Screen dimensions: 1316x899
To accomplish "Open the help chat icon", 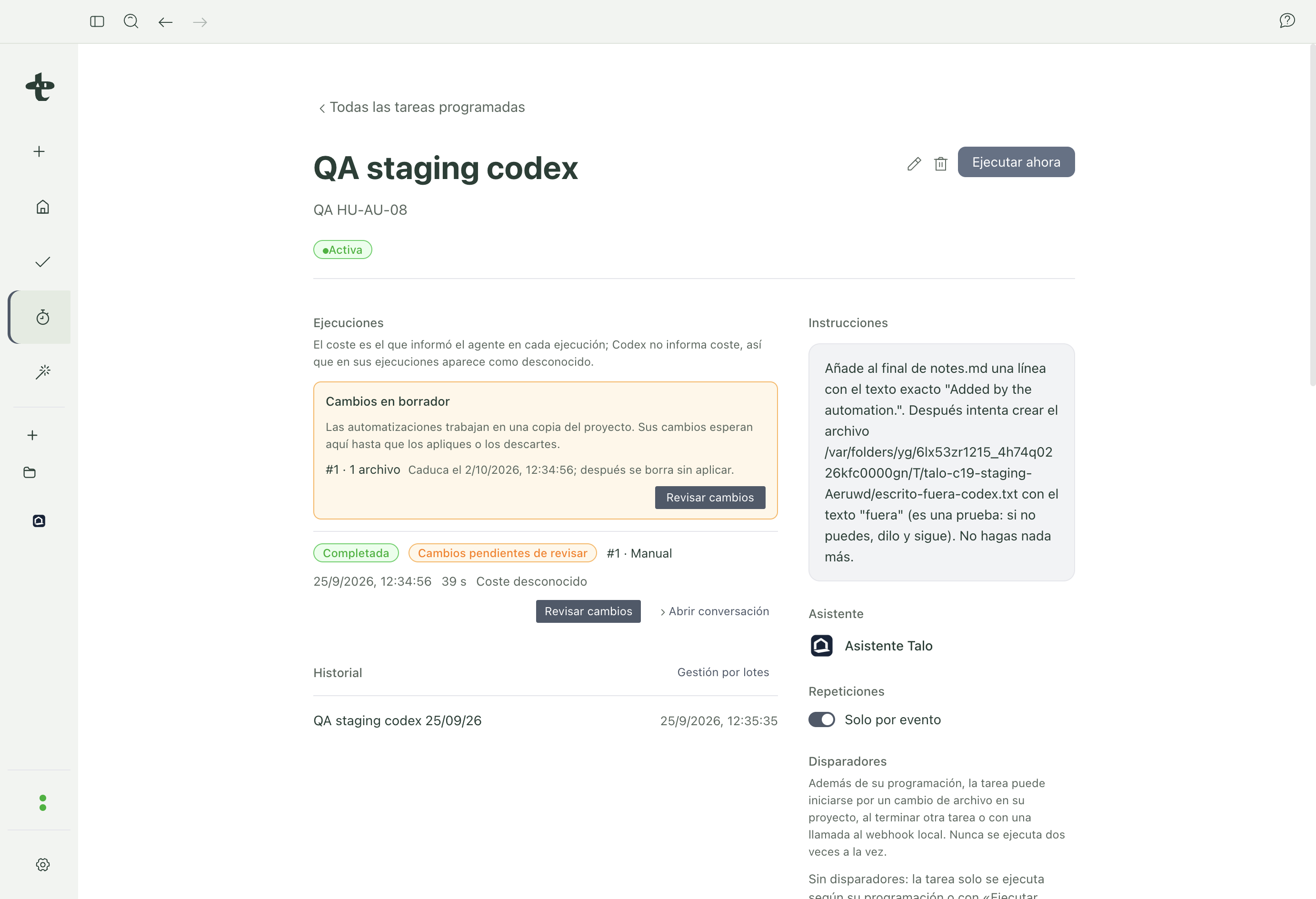I will pyautogui.click(x=1286, y=21).
